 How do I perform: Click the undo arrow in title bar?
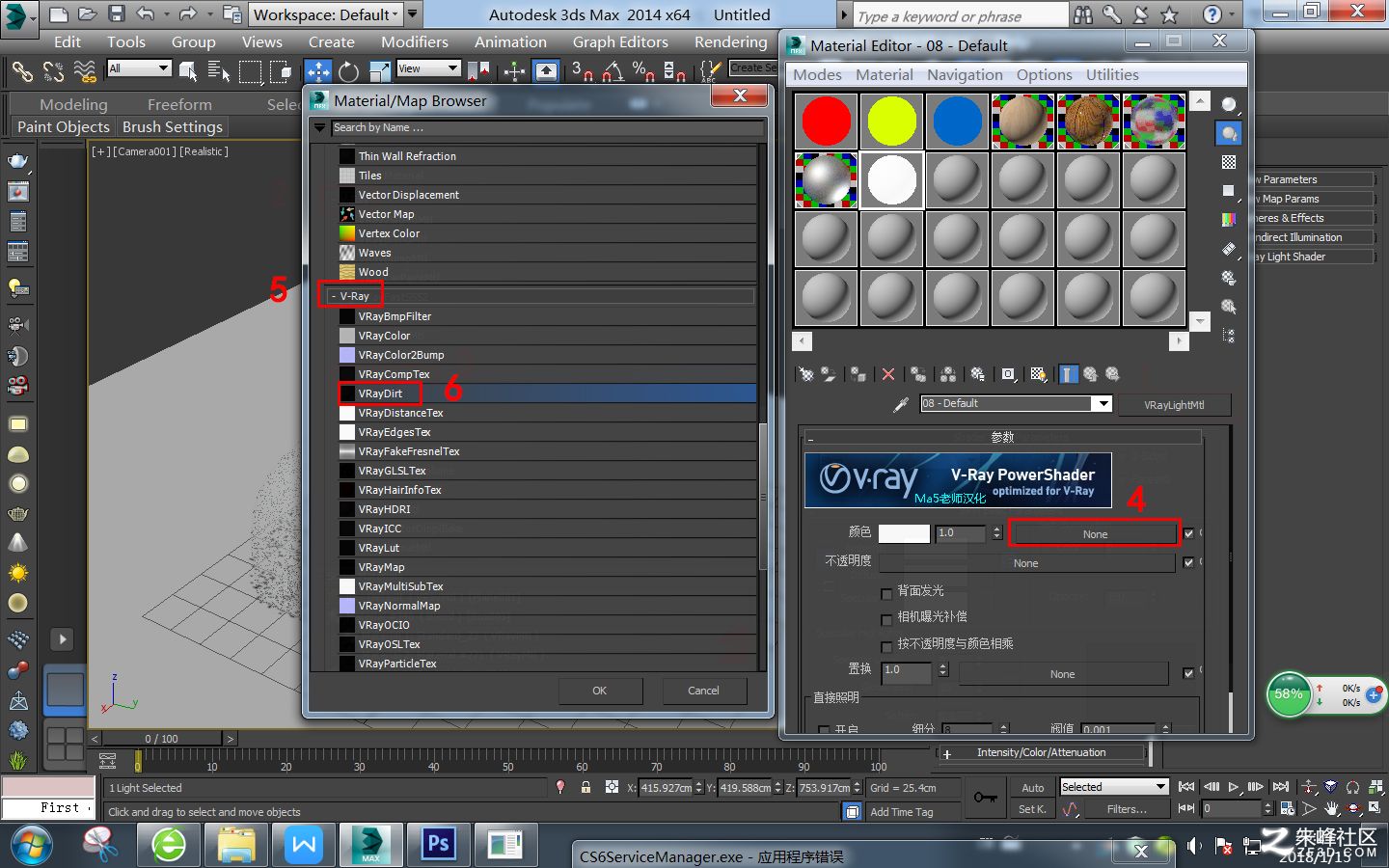point(146,14)
